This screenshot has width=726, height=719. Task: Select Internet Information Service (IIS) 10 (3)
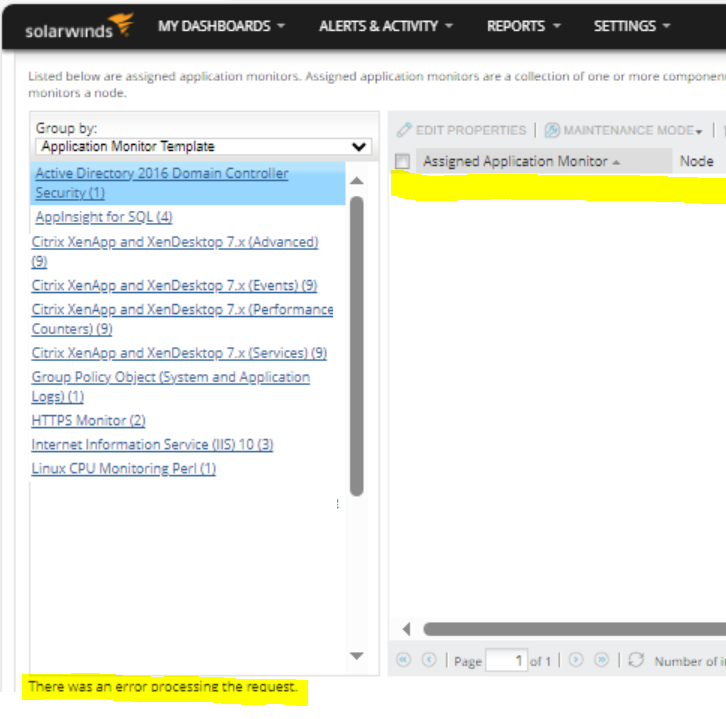pos(152,444)
